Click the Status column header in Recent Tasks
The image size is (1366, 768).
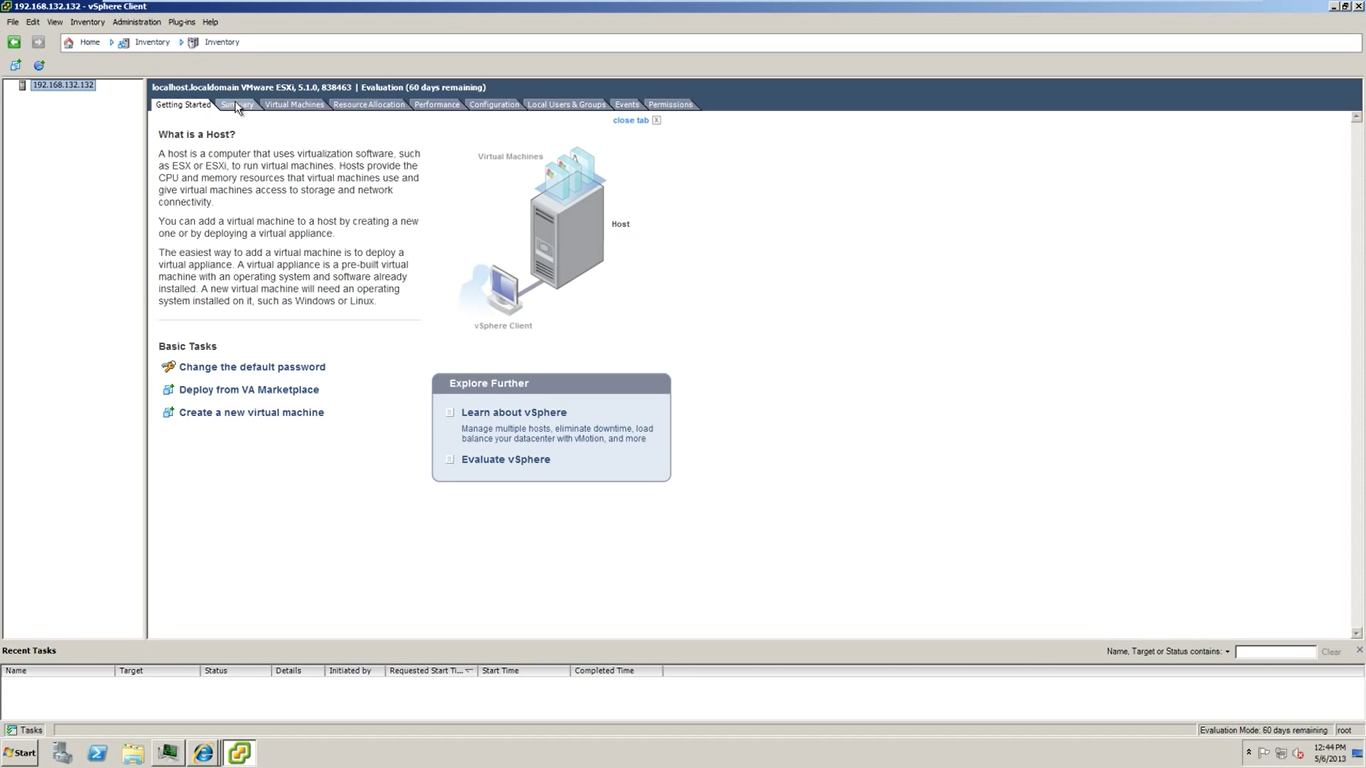tap(235, 671)
